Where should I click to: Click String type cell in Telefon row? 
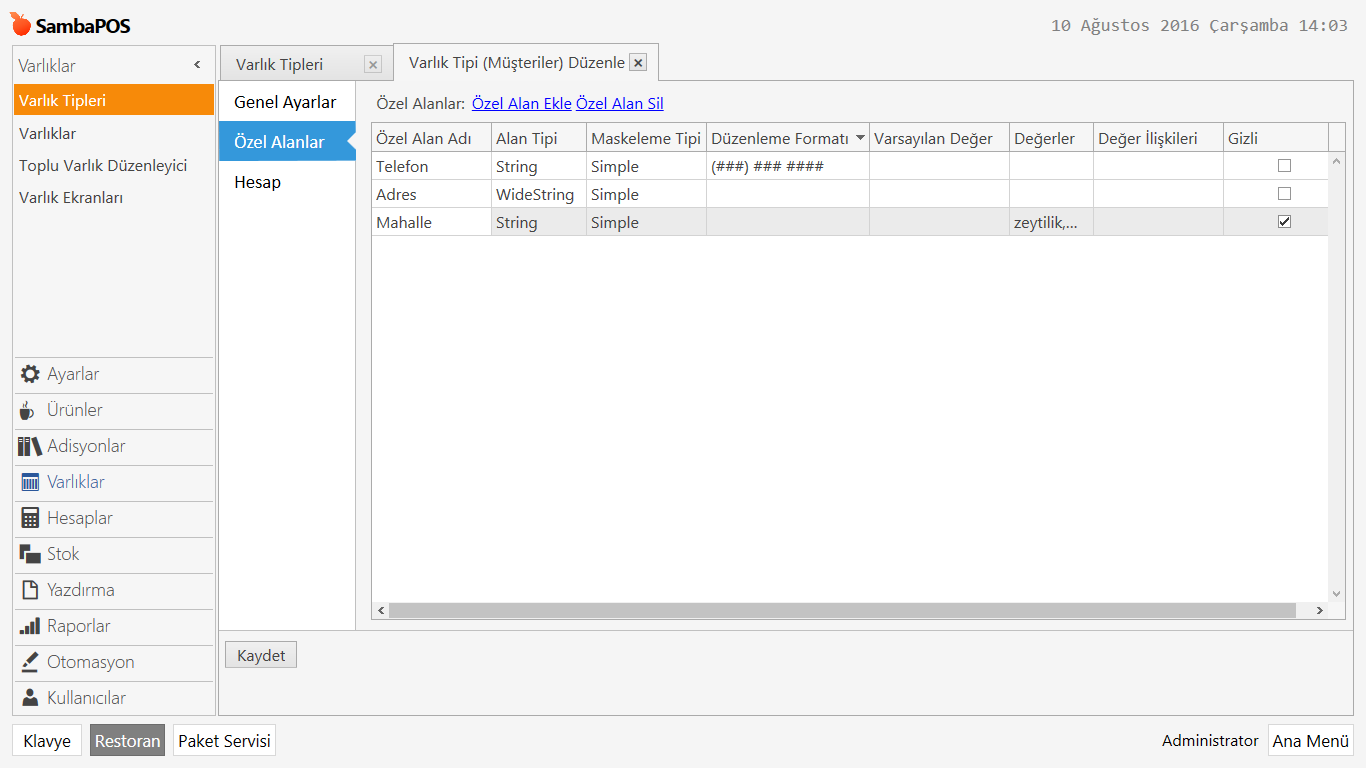[539, 166]
